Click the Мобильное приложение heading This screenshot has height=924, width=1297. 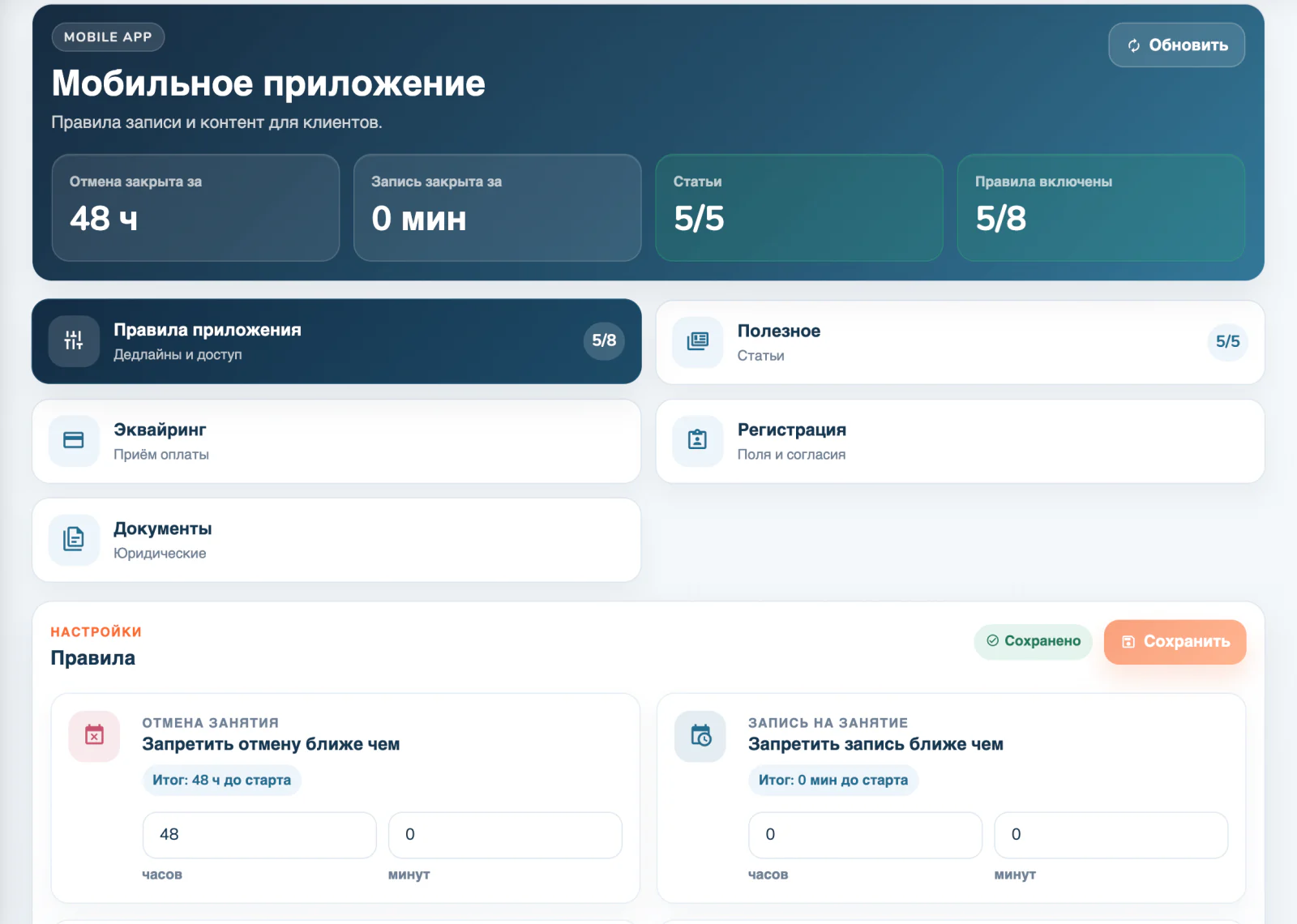[x=268, y=83]
